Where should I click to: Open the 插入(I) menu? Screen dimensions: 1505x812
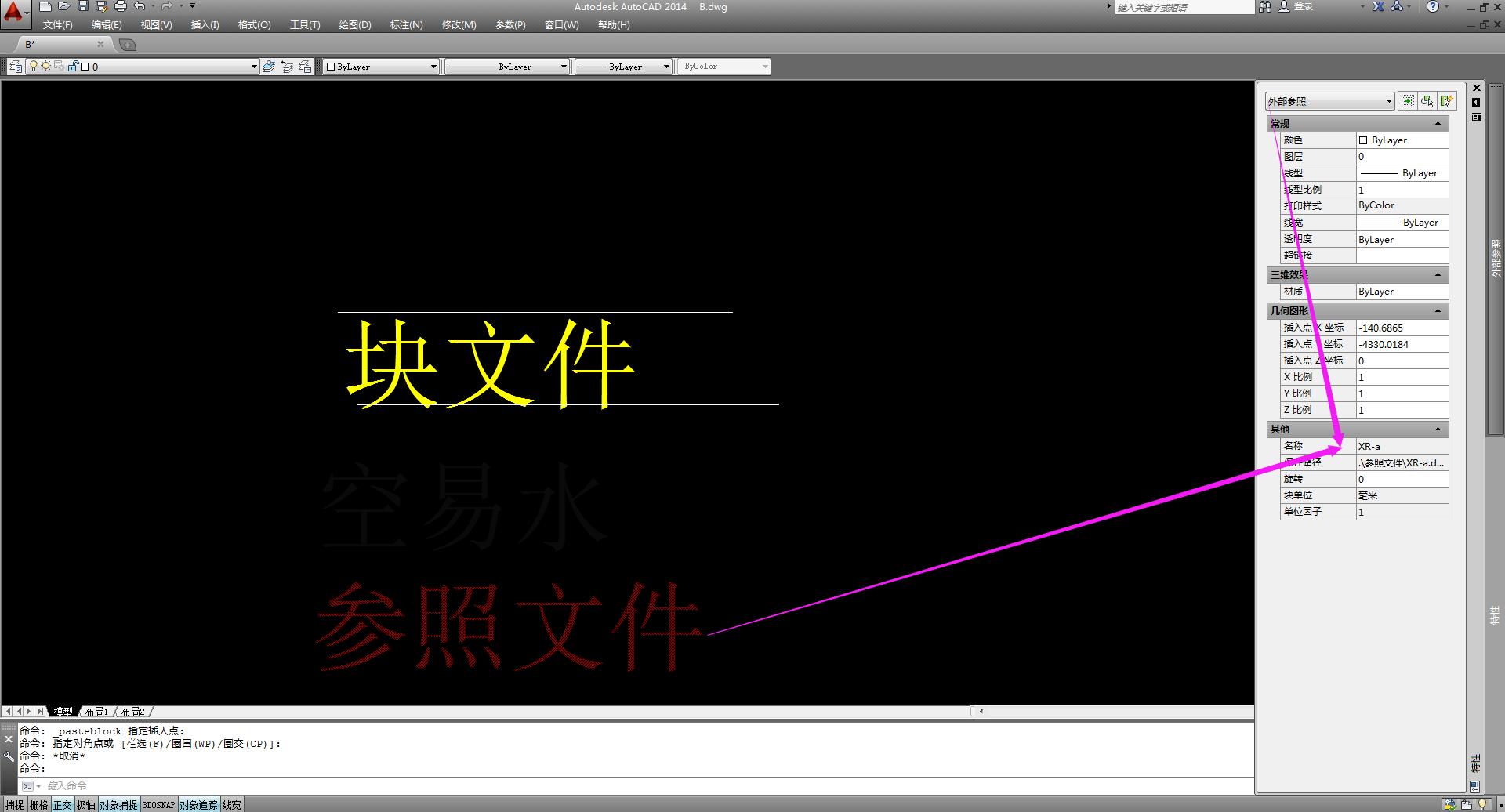pos(205,25)
